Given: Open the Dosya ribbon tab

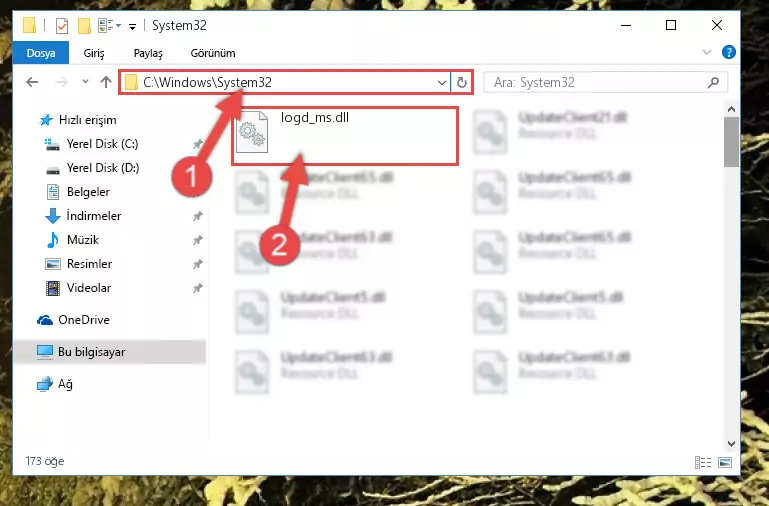Looking at the screenshot, I should coord(41,53).
